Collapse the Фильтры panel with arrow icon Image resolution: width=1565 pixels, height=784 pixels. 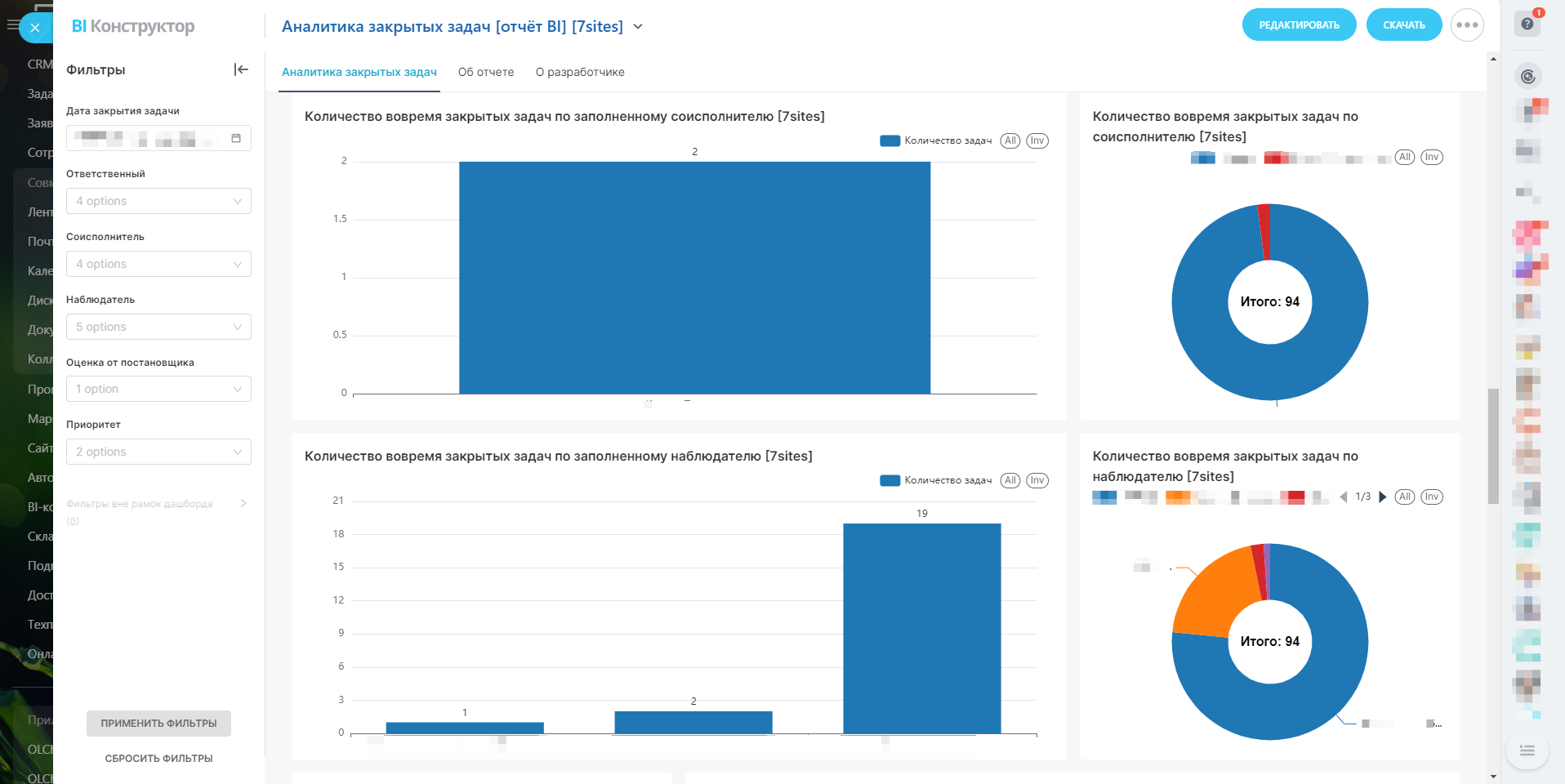click(241, 69)
